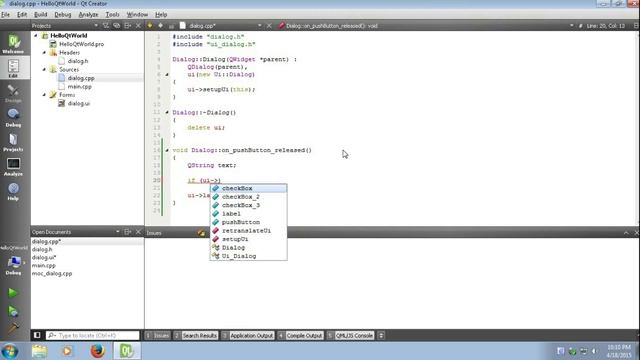Choose checkBox_2 from the completion list

249,197
